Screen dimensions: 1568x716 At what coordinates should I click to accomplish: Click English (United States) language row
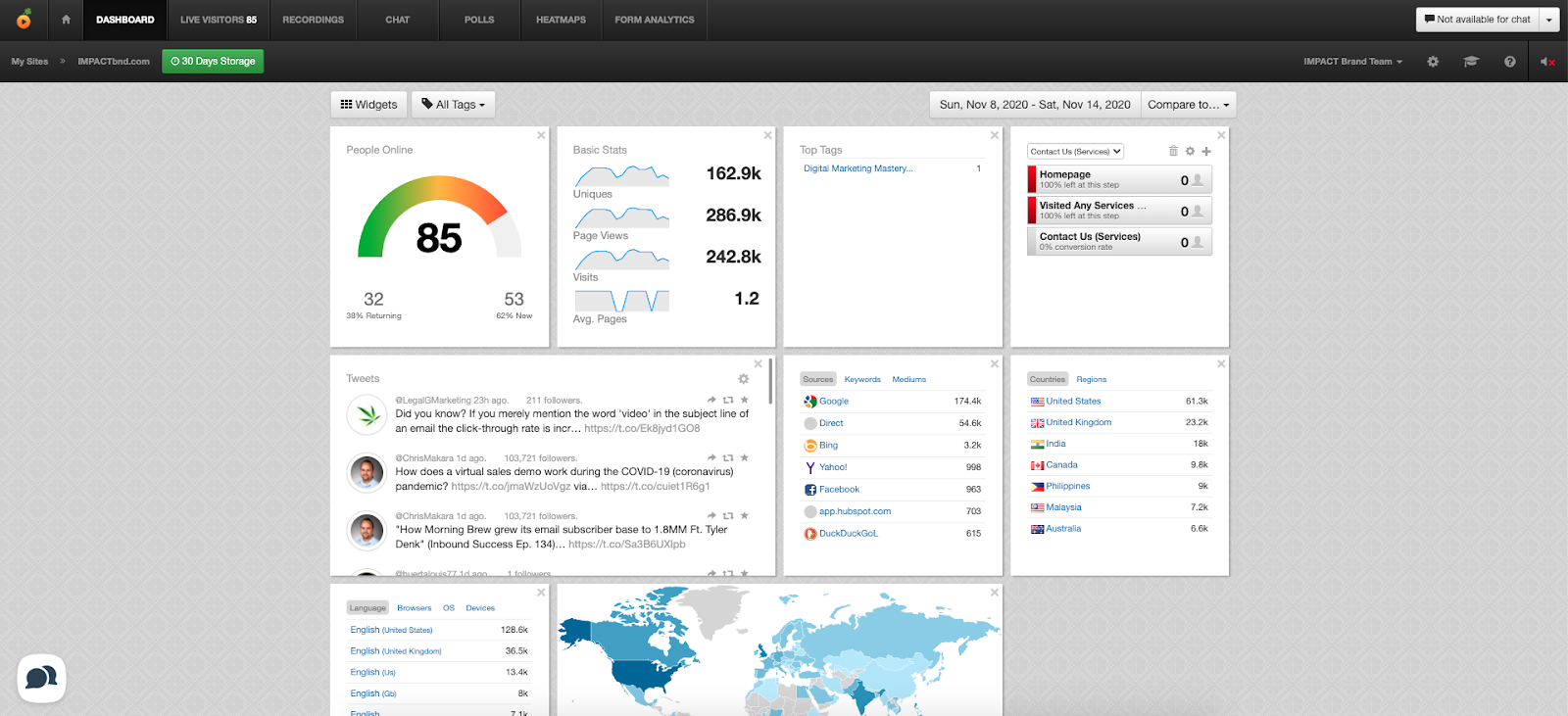coord(439,630)
